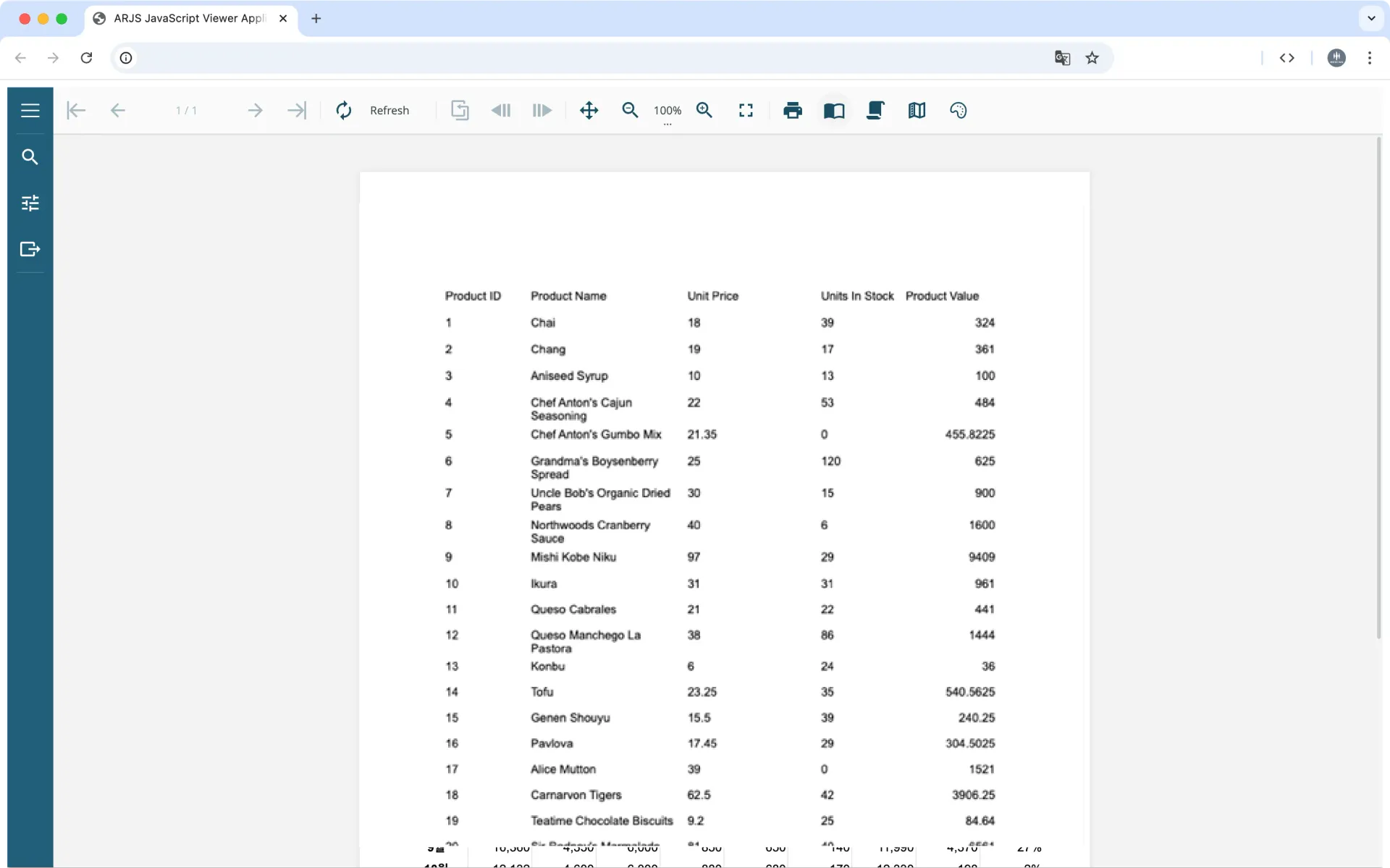Click Chef Anton's Gumbo Mix

596,434
